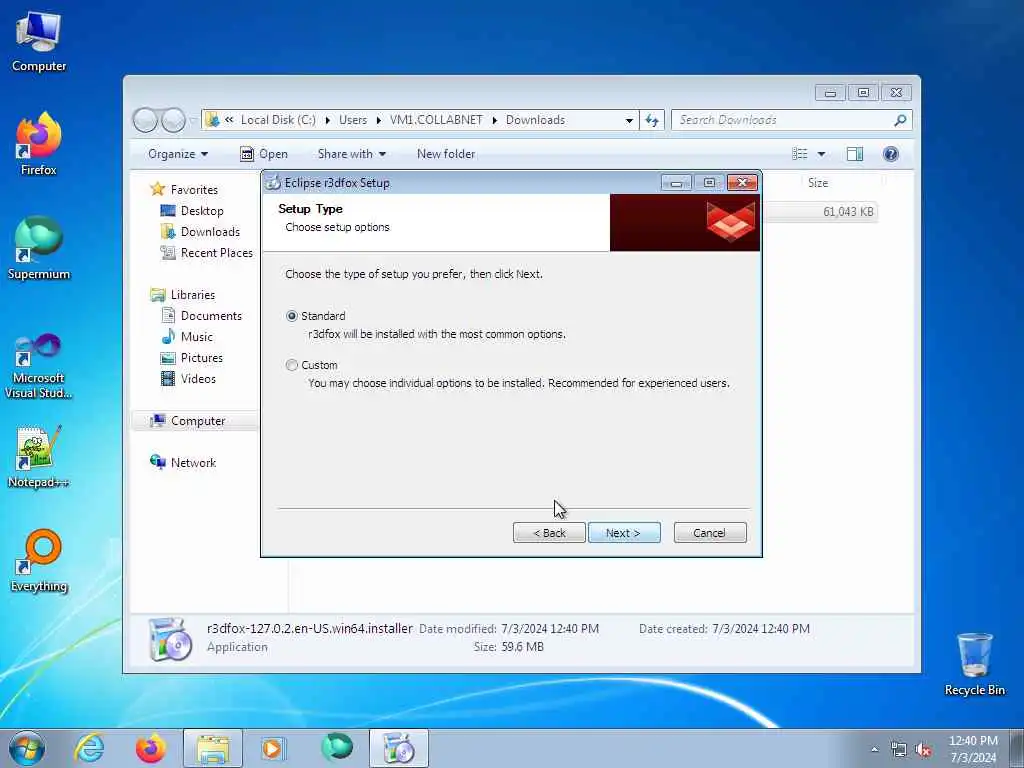This screenshot has width=1024, height=768.
Task: Click the Explorer back arrow button
Action: (x=145, y=120)
